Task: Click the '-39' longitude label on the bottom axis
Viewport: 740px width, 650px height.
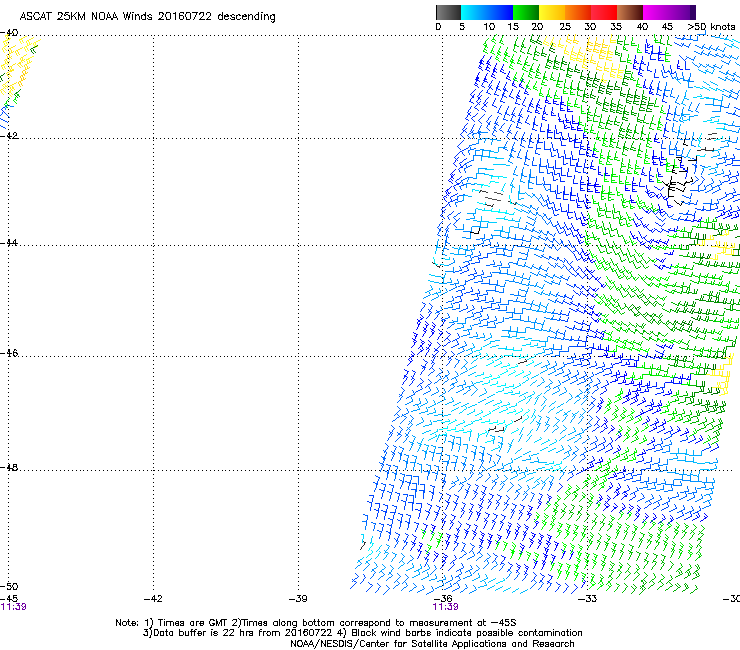Action: (298, 599)
